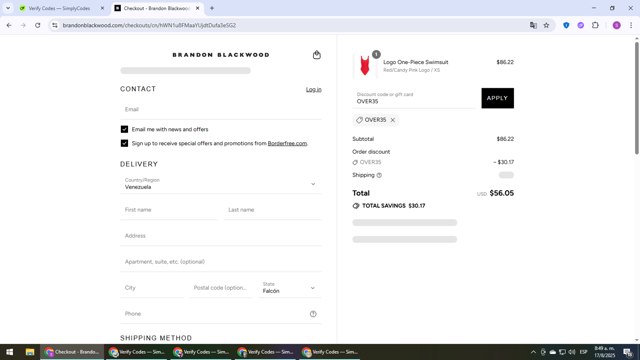
Task: Open the blue shield extension icon
Action: coord(566,25)
